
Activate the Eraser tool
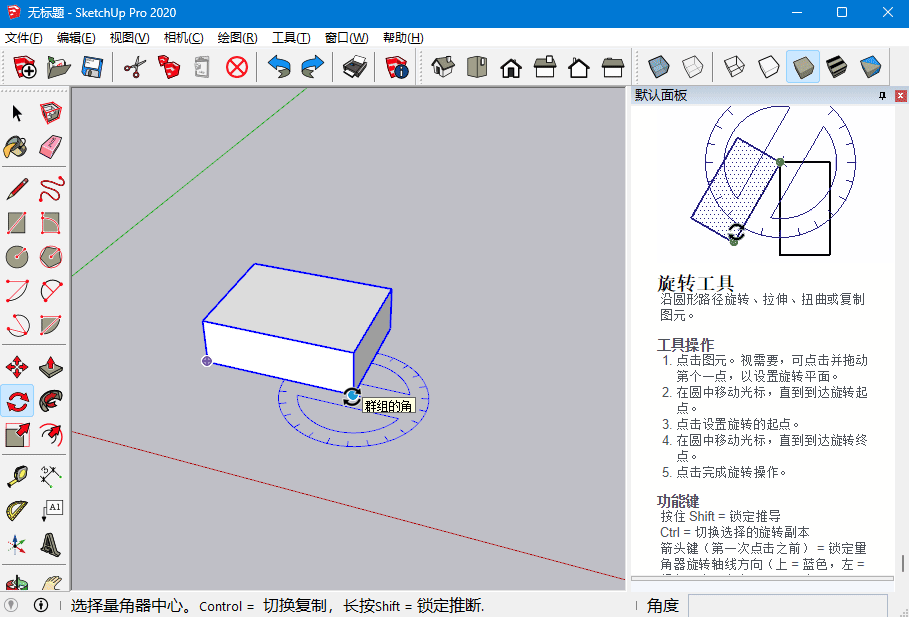click(x=51, y=147)
